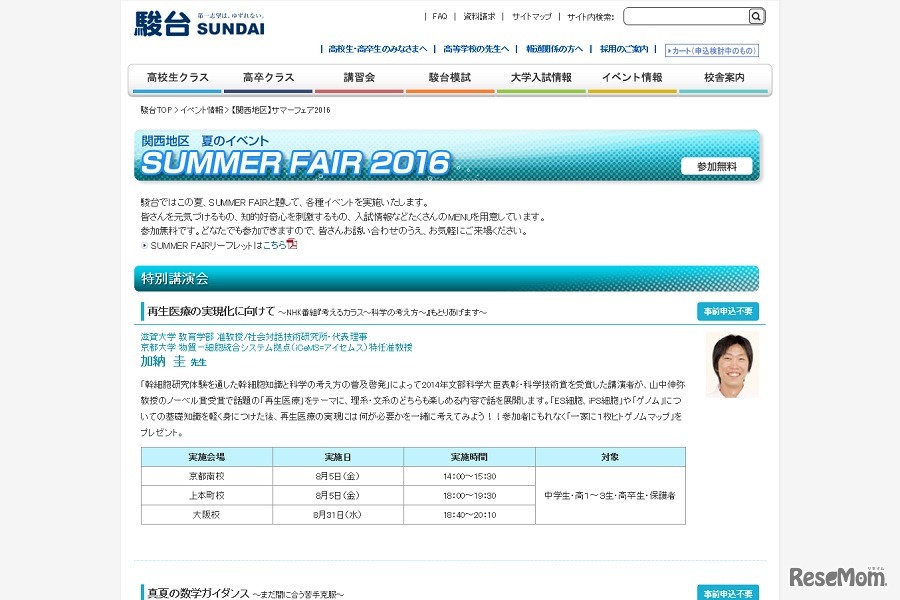Click inside the サイト内検索 search field
The image size is (900, 600).
[x=685, y=16]
